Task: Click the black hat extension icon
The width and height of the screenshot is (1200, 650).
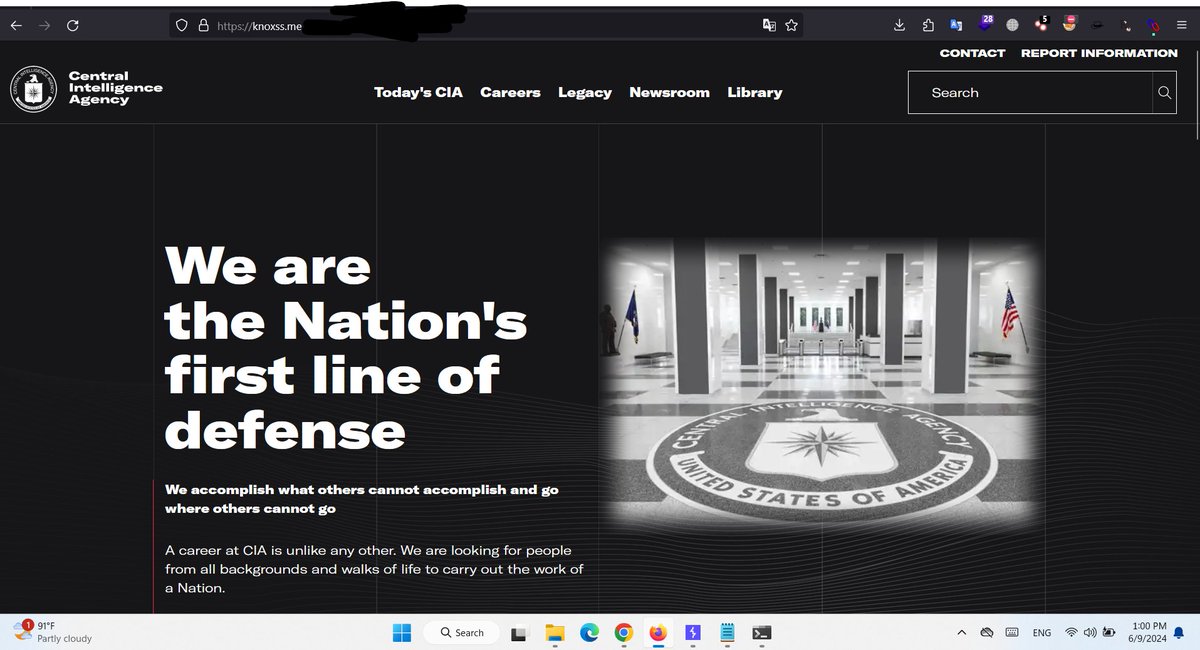Action: (1097, 26)
